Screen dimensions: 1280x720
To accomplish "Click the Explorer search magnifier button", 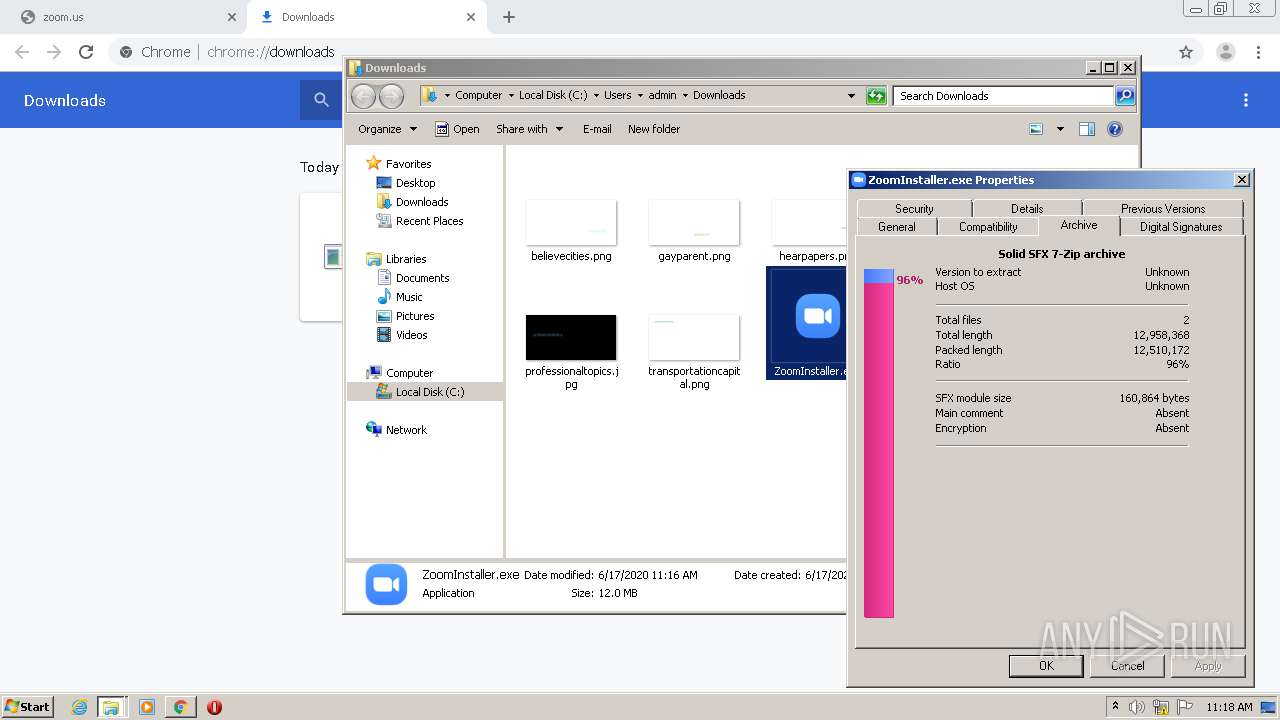I will tap(1125, 96).
